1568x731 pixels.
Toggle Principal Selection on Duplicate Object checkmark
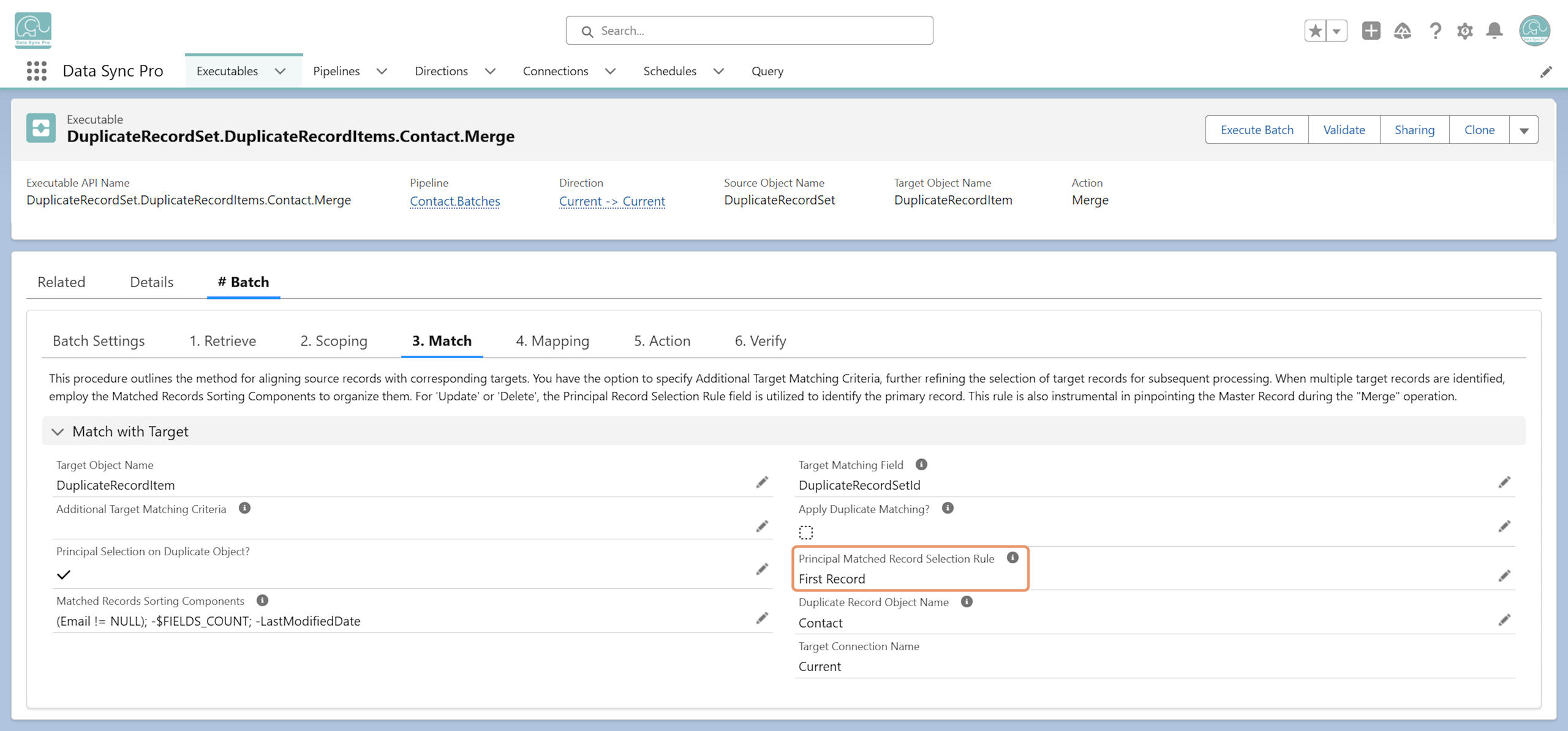point(64,574)
